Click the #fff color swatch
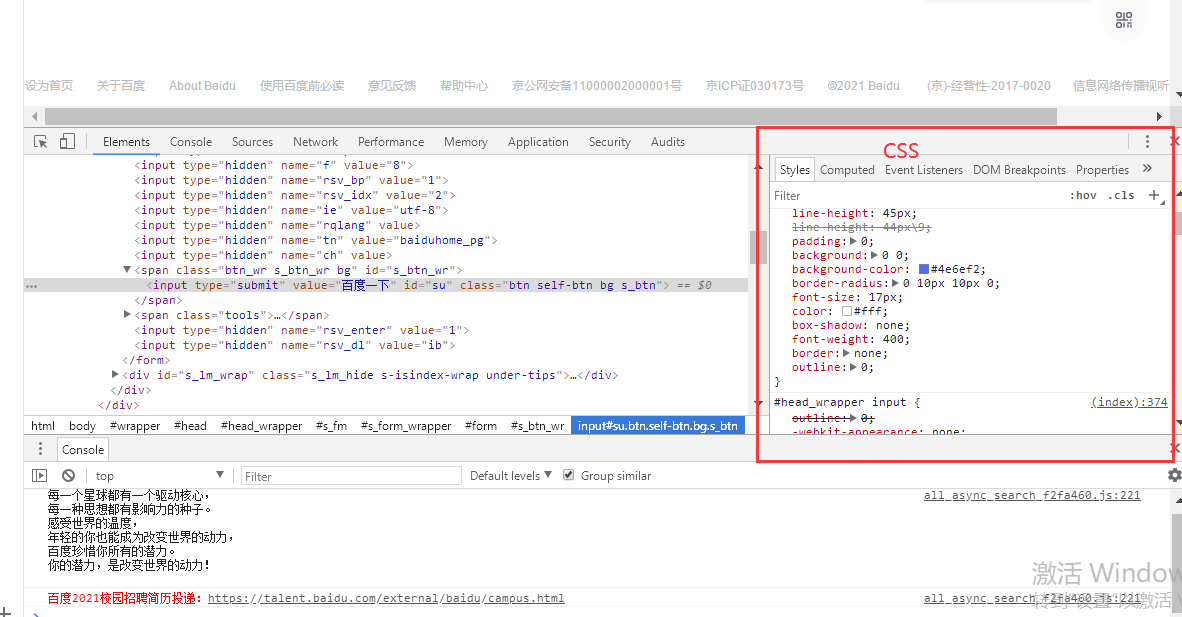The image size is (1182, 617). point(847,311)
